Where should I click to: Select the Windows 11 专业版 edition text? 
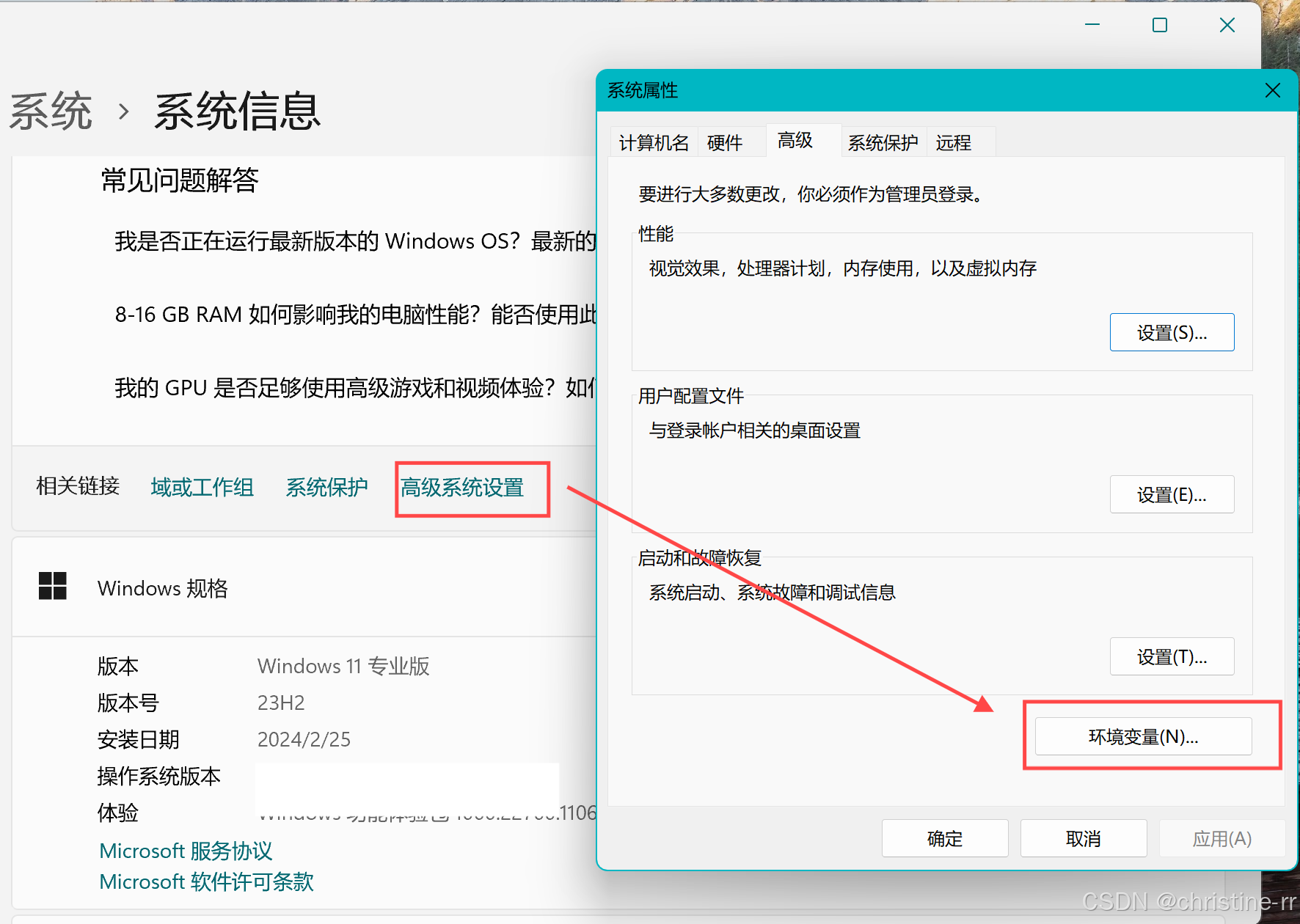click(x=343, y=666)
